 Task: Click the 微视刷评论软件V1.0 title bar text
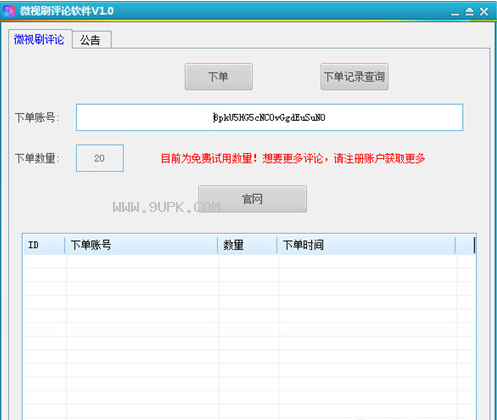[67, 11]
